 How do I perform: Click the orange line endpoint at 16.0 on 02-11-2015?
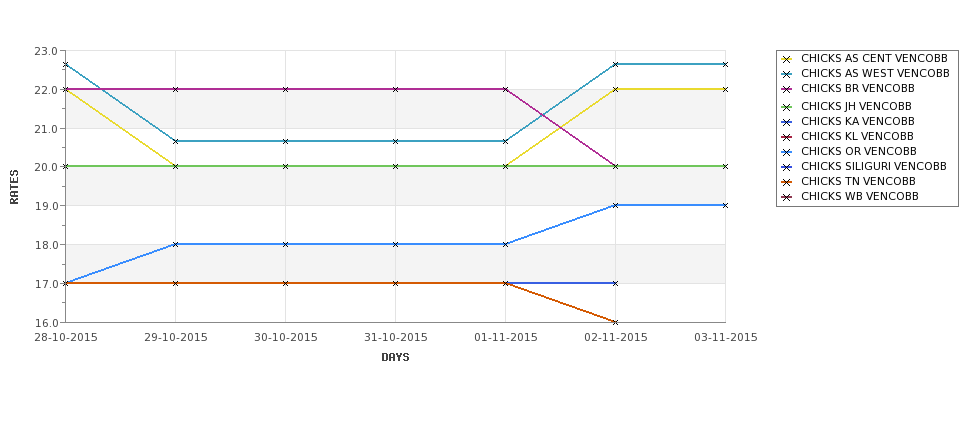coord(616,322)
